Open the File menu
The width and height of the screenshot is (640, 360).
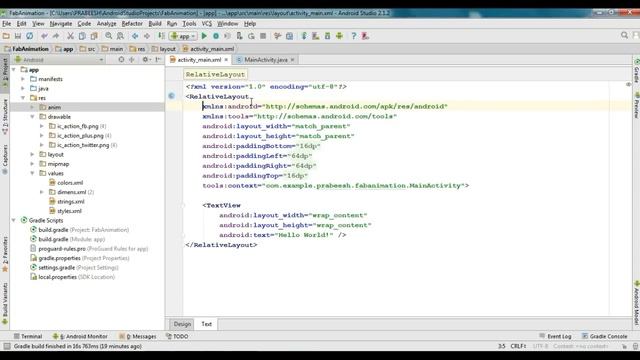[x=7, y=24]
